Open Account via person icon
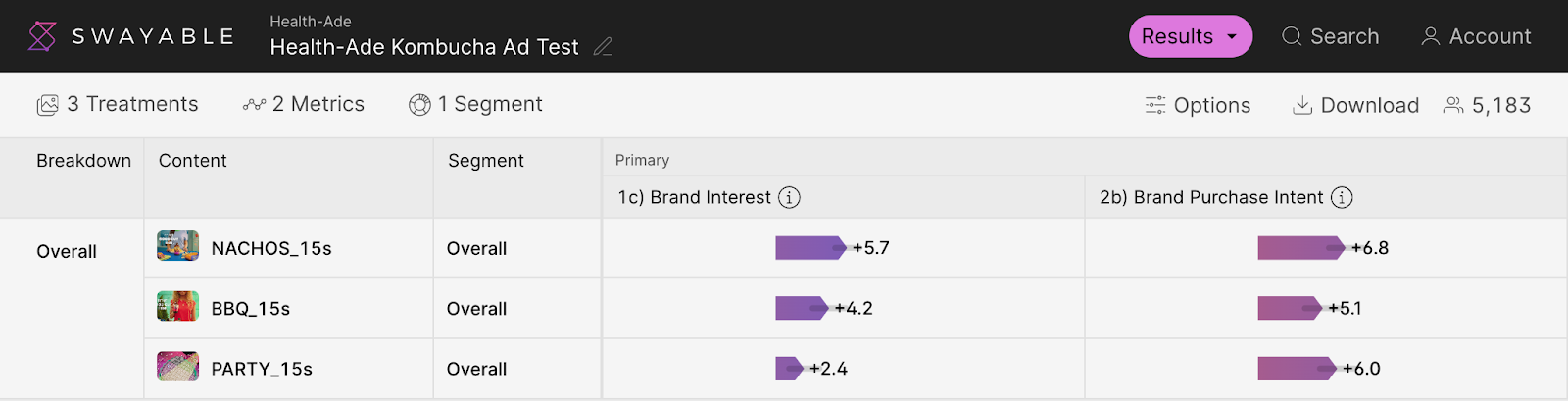1568x401 pixels. (1431, 36)
